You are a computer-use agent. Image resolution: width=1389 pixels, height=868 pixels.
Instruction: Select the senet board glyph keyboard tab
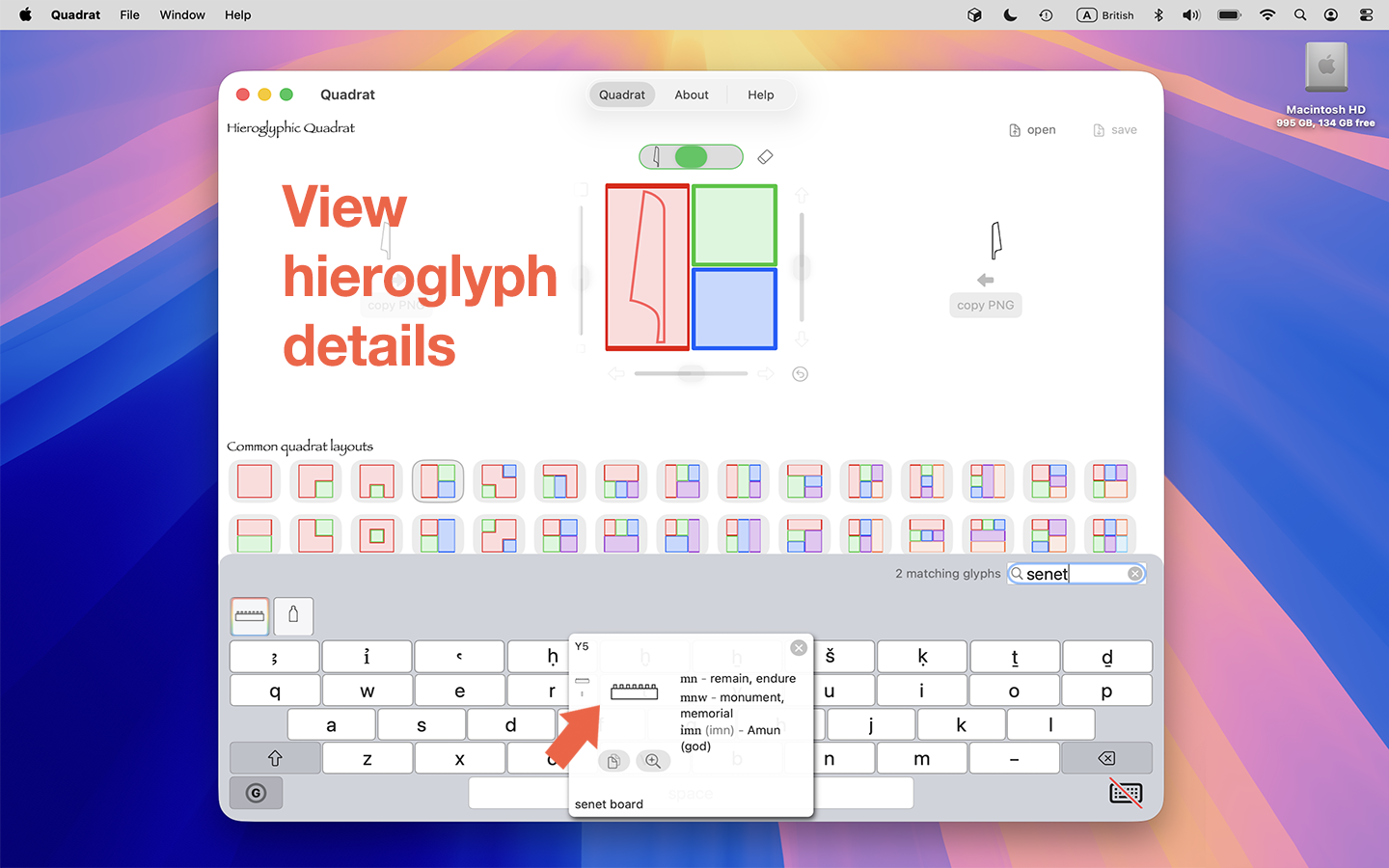[x=250, y=616]
